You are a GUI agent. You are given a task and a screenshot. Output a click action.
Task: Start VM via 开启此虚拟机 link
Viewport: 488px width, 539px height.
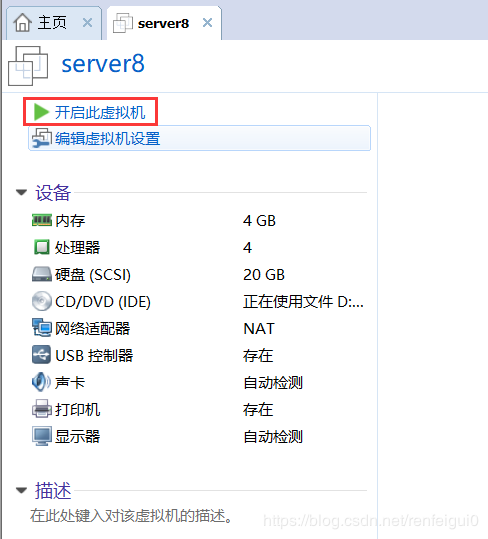coord(100,112)
